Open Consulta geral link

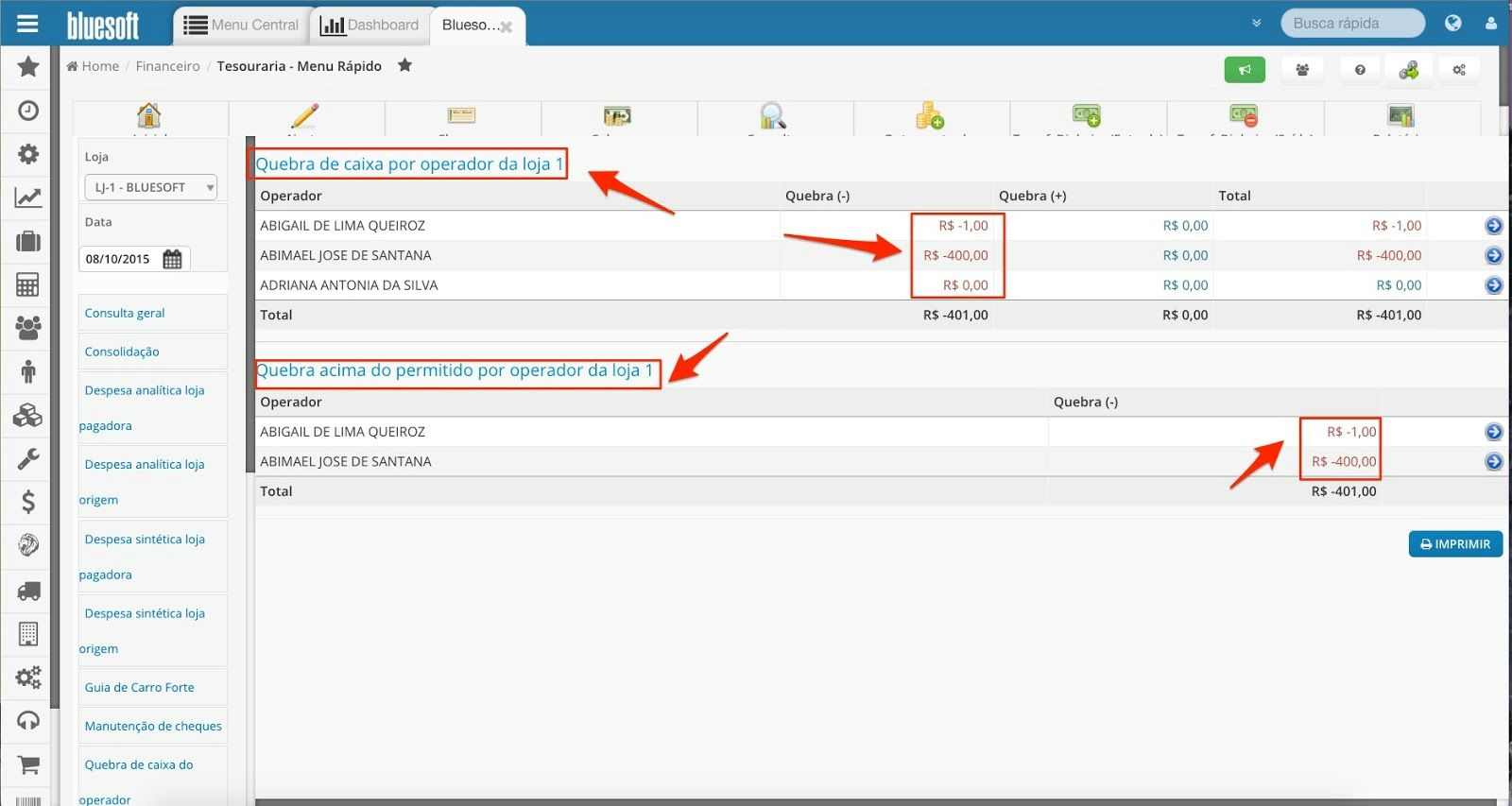[125, 313]
